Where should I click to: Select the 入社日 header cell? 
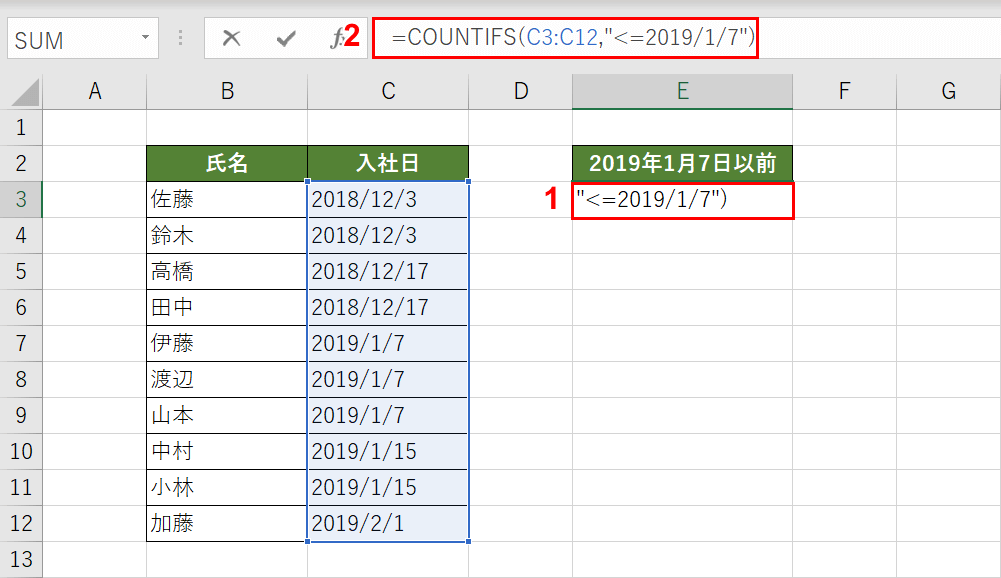click(388, 162)
